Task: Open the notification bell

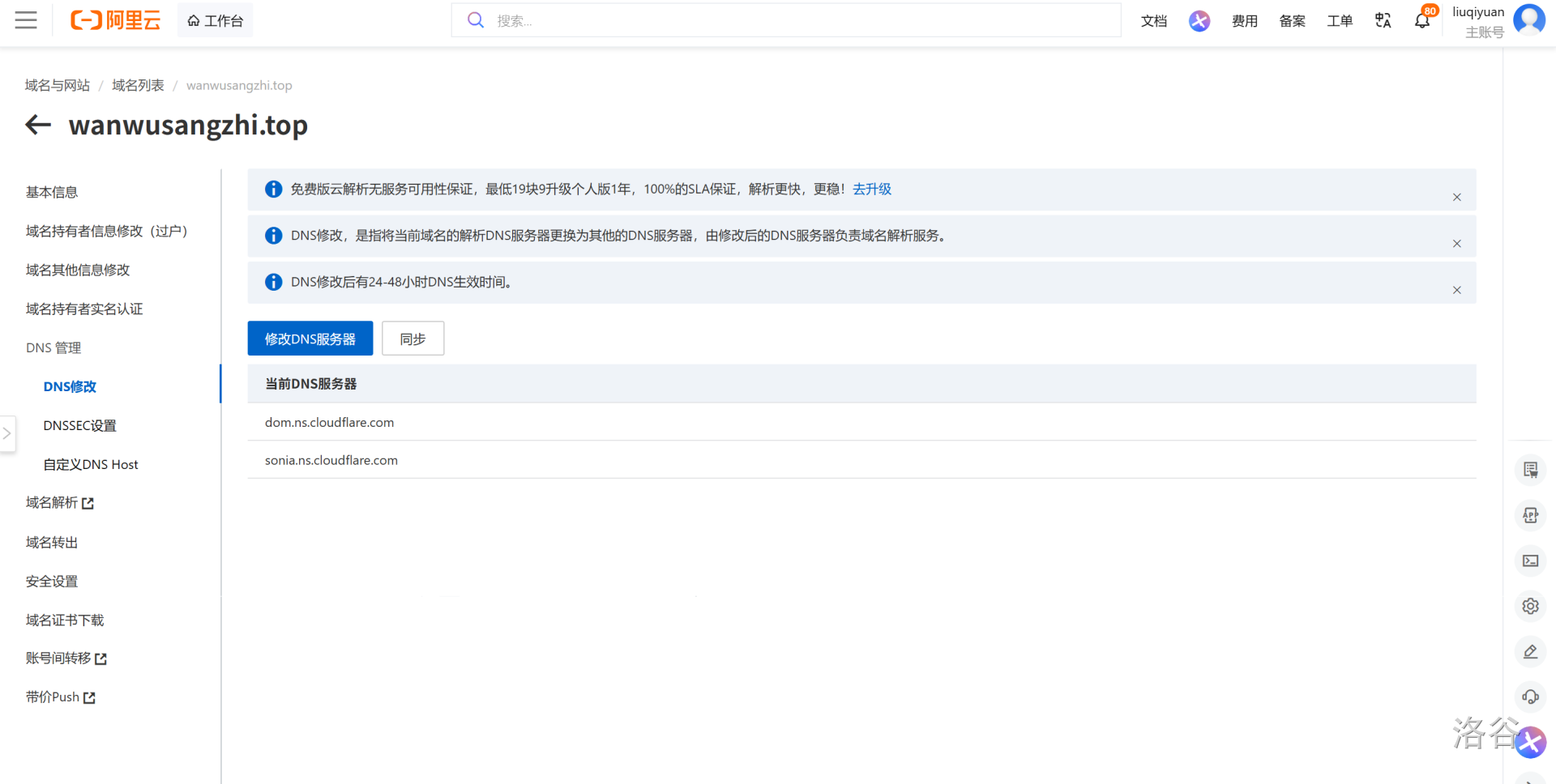Action: (x=1422, y=21)
